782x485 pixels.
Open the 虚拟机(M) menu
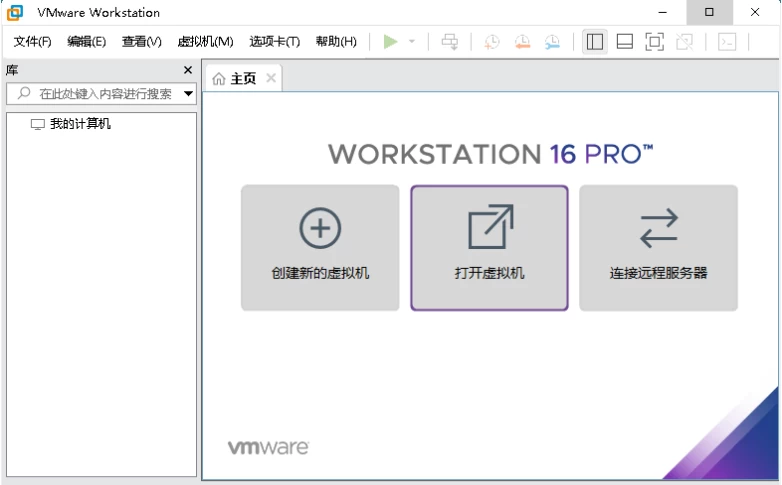pos(205,41)
